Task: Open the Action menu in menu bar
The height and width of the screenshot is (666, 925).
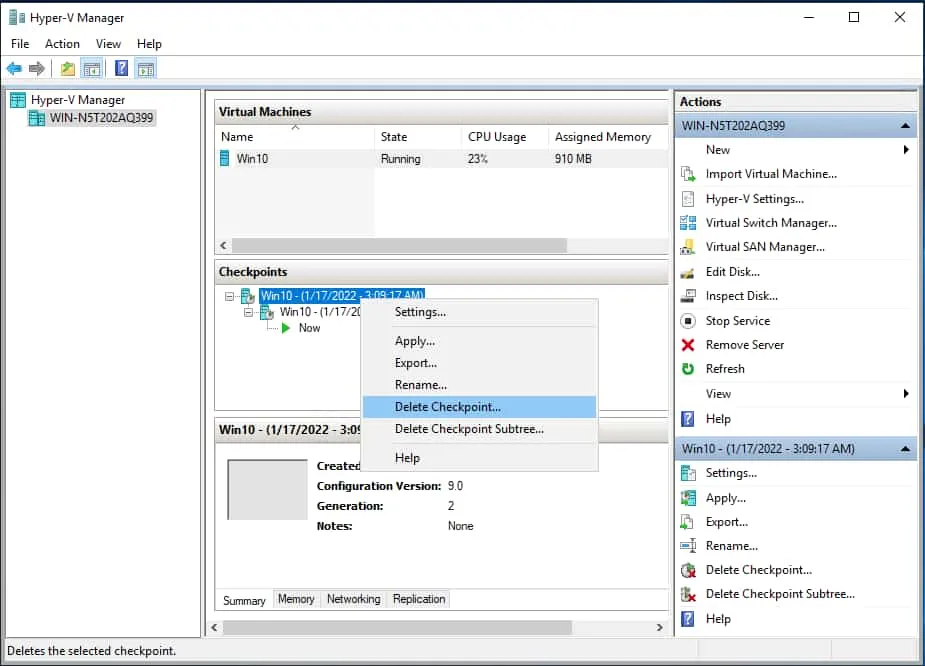Action: coord(62,44)
